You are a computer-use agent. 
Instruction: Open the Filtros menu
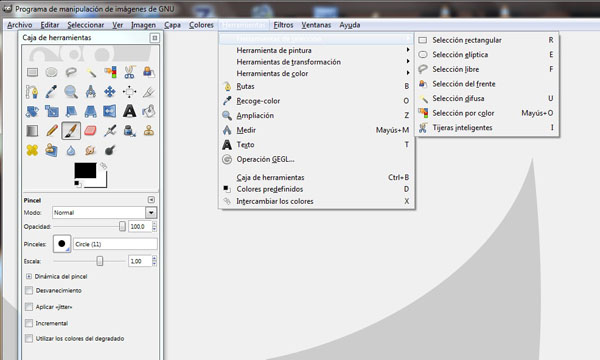283,25
